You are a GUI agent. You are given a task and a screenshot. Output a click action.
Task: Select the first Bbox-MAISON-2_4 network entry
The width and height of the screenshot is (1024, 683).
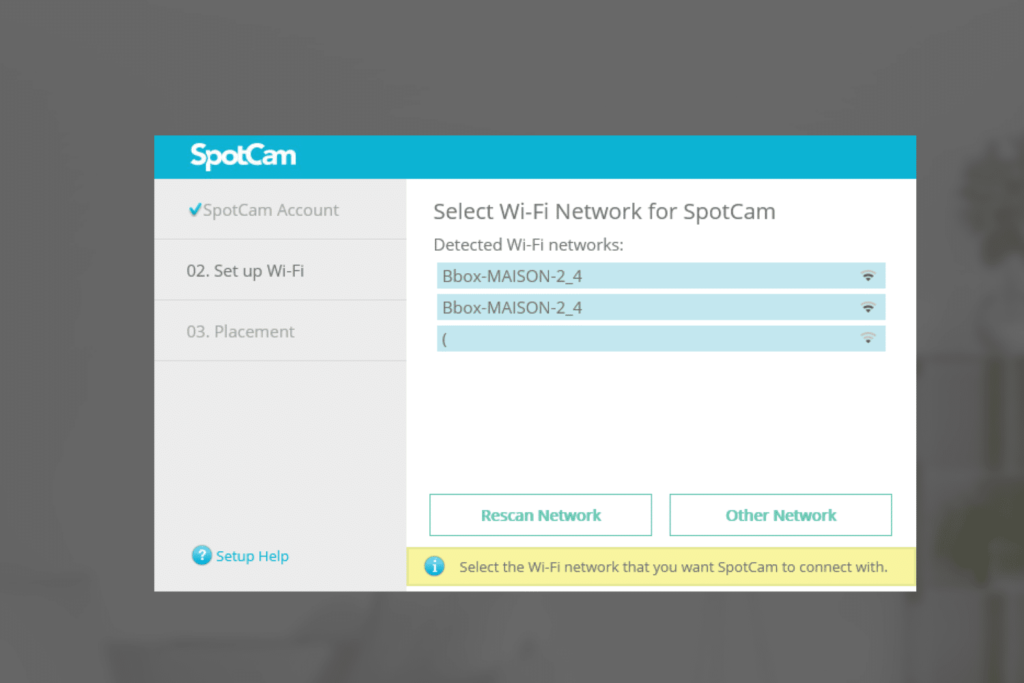tap(661, 276)
